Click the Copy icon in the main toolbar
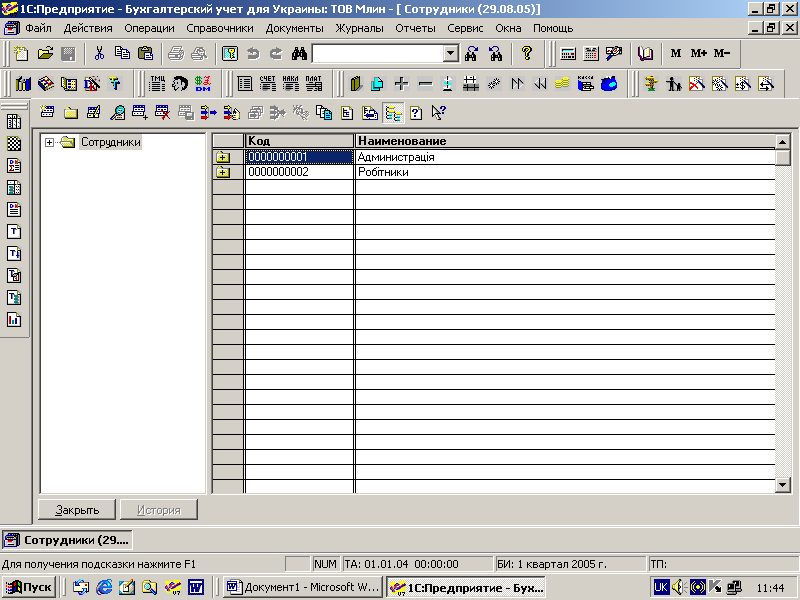The height and width of the screenshot is (600, 800). pos(122,53)
